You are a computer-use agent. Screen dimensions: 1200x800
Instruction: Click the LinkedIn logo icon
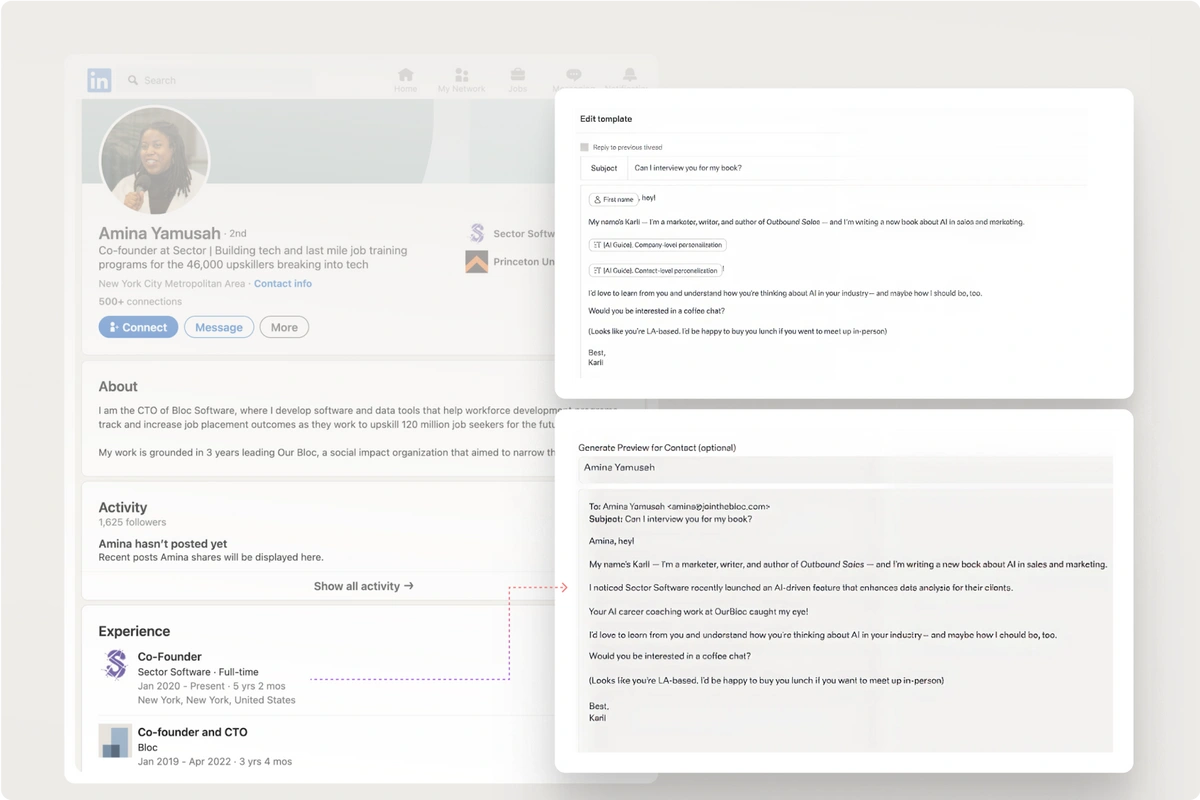click(x=99, y=81)
